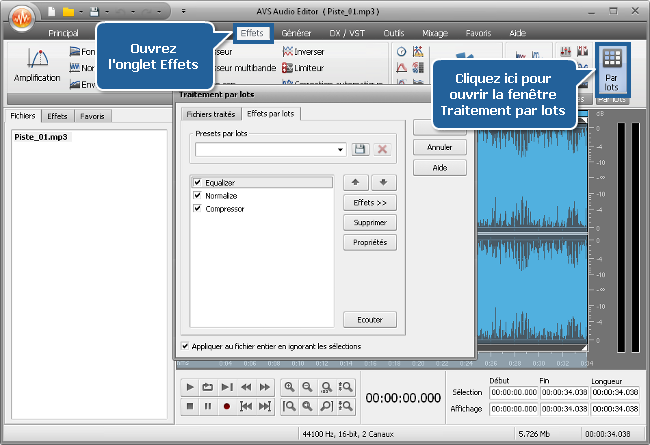
Task: Select the Effets tab in left panel
Action: click(x=57, y=116)
